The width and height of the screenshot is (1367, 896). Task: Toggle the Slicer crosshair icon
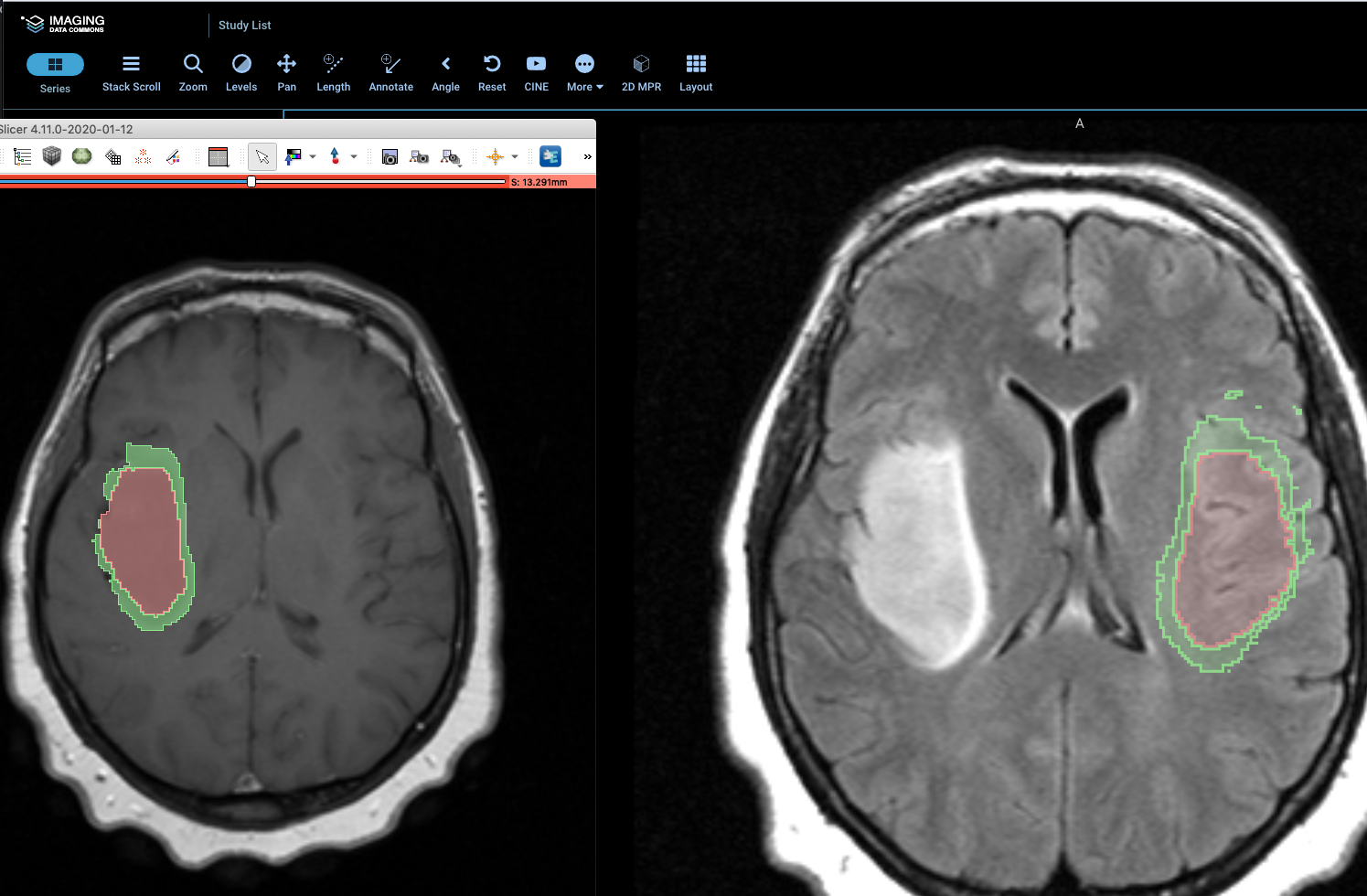pos(496,157)
